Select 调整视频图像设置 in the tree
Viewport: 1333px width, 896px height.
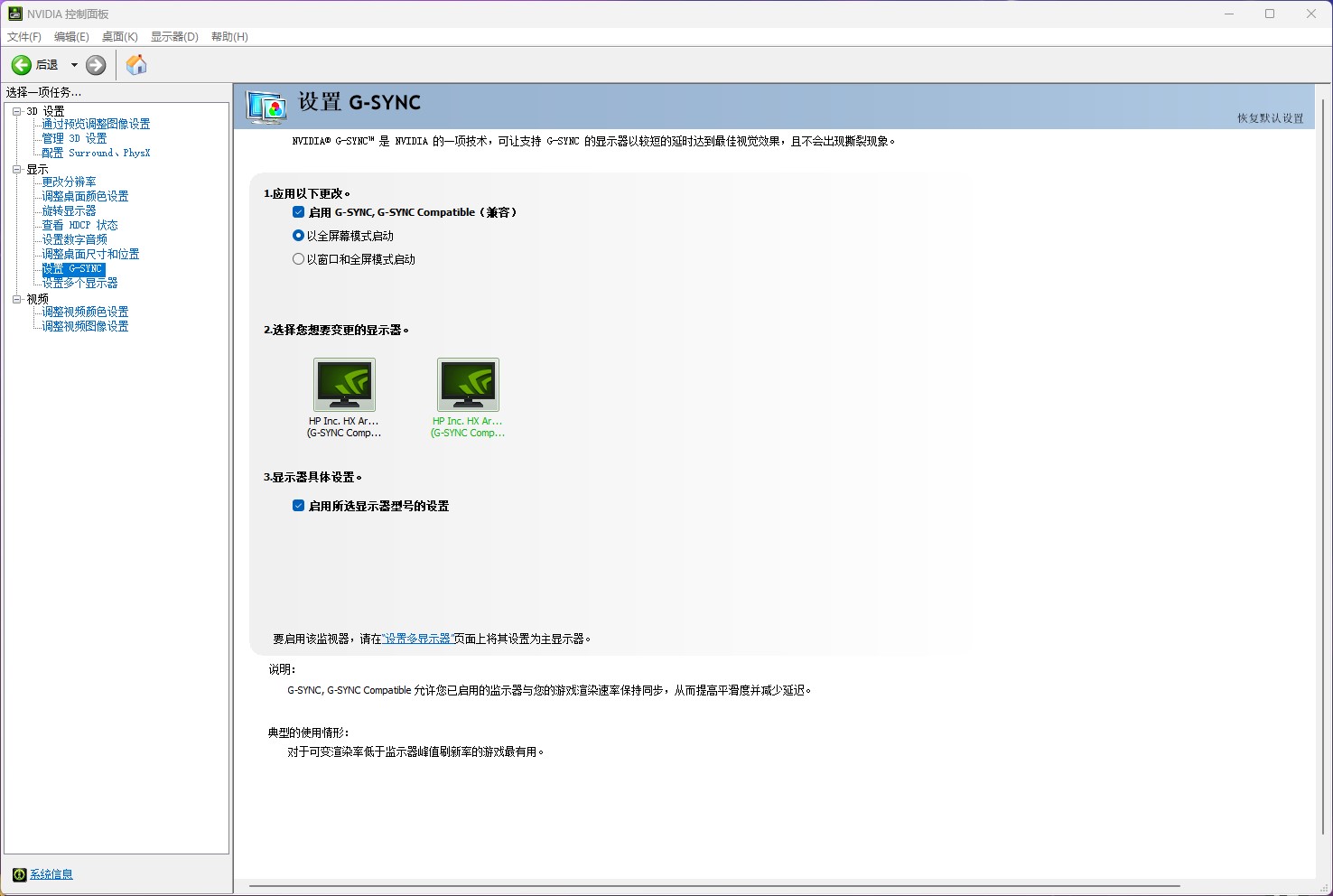point(85,327)
